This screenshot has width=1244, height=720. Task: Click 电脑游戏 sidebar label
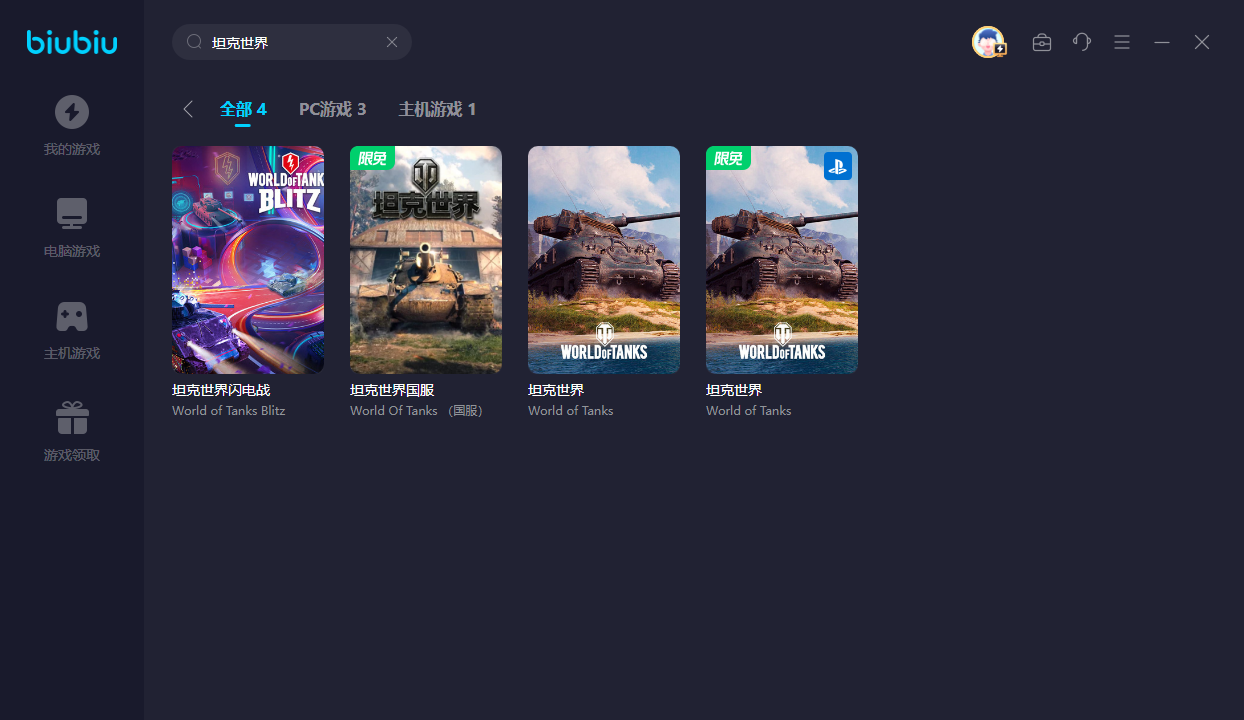[x=72, y=251]
